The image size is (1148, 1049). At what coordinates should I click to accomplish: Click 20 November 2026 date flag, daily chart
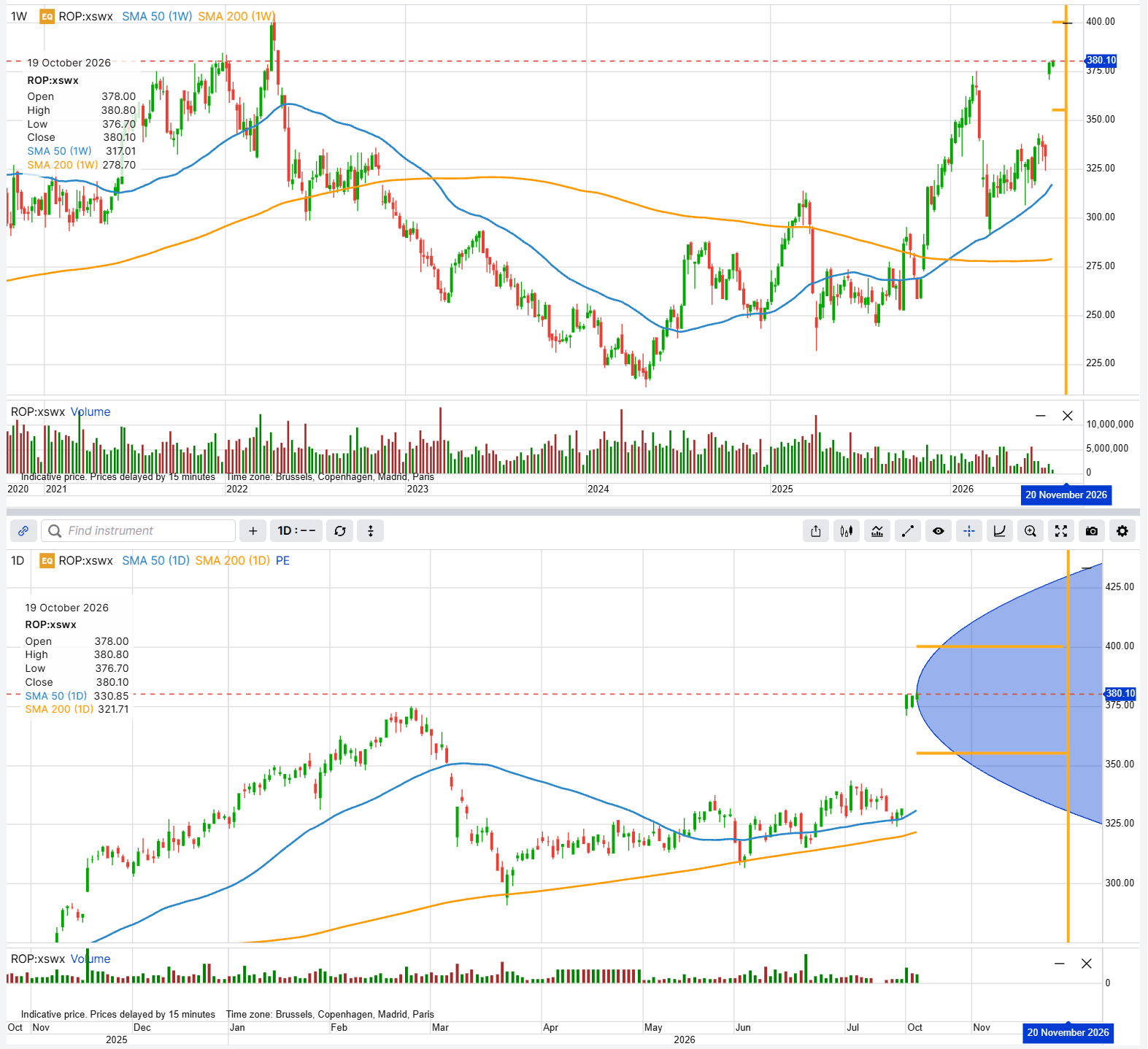pyautogui.click(x=1068, y=1033)
